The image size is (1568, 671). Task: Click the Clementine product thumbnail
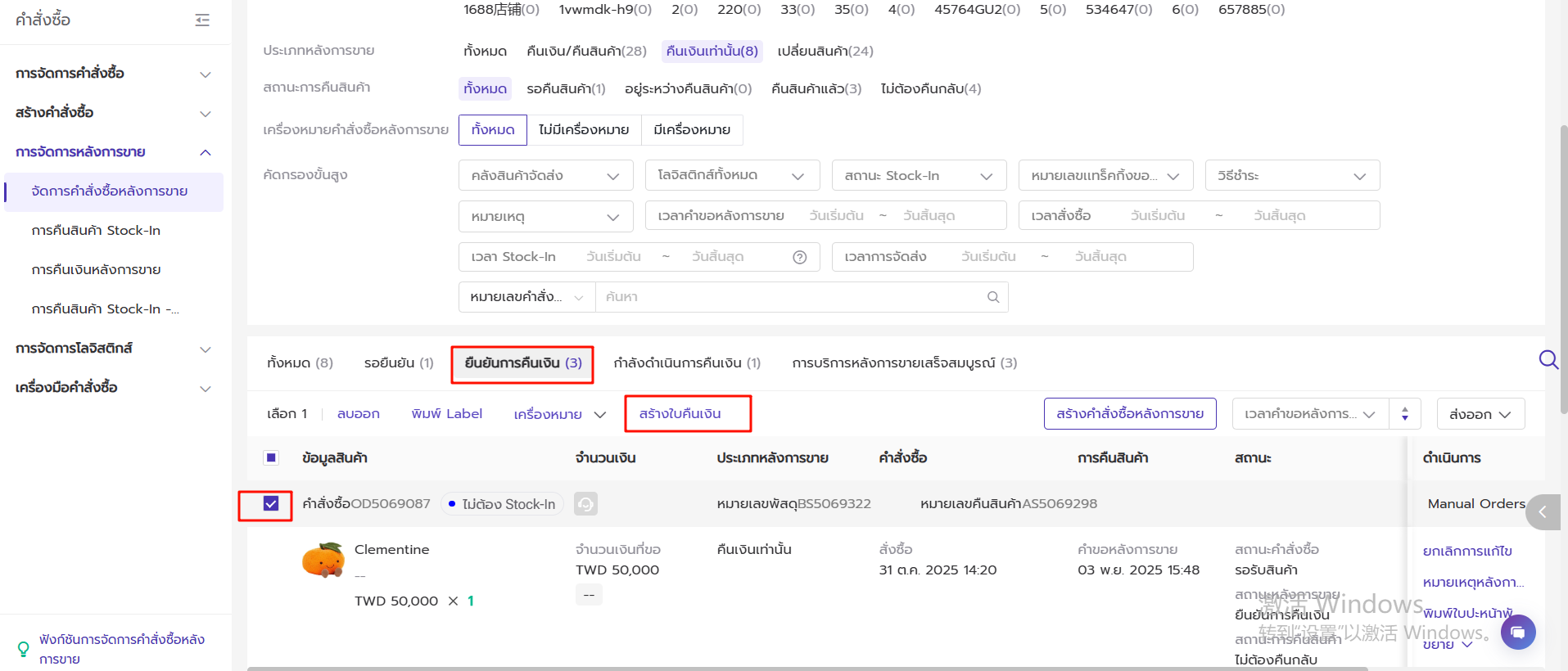click(323, 561)
